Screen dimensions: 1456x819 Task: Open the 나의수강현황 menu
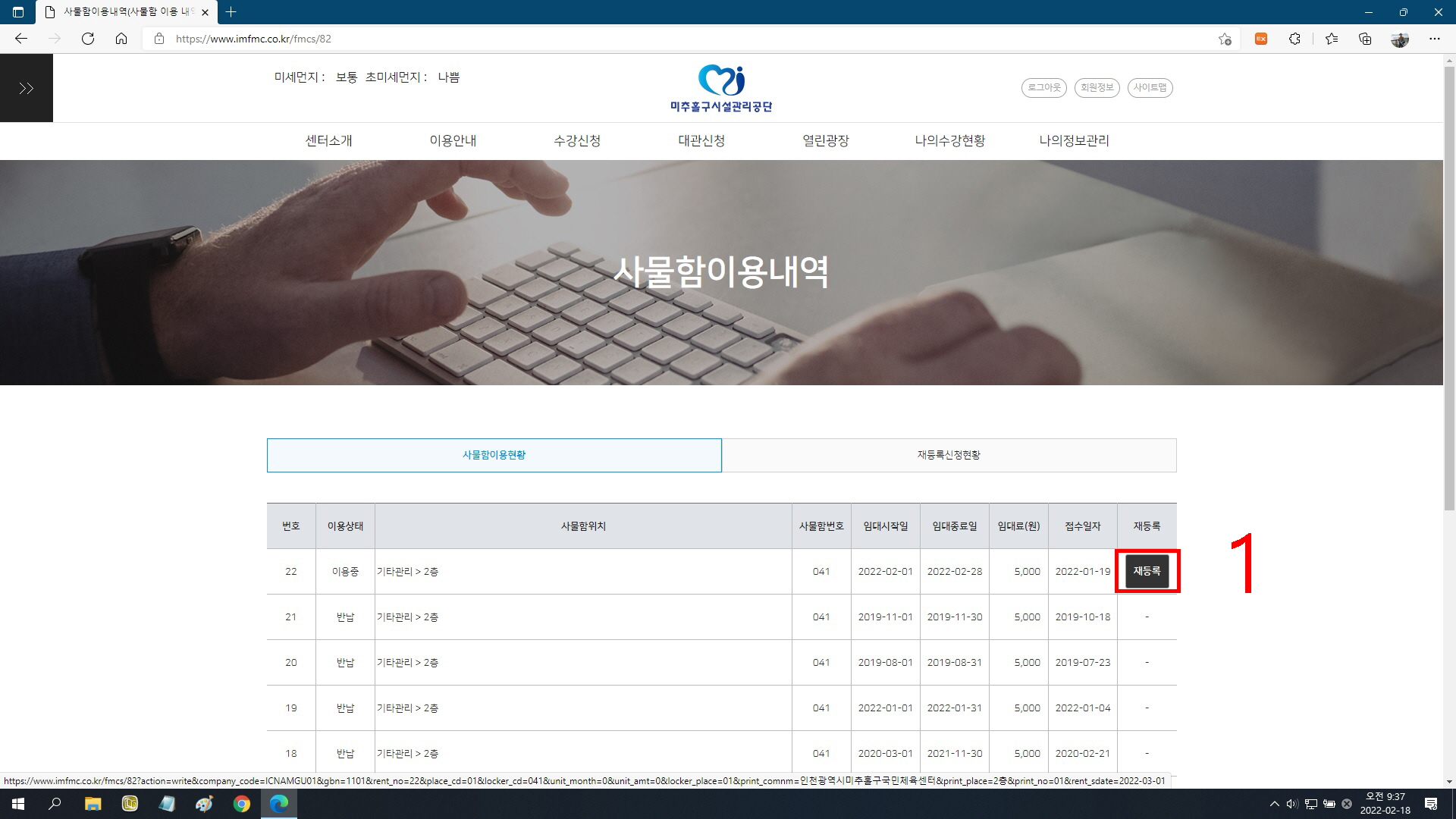point(949,141)
